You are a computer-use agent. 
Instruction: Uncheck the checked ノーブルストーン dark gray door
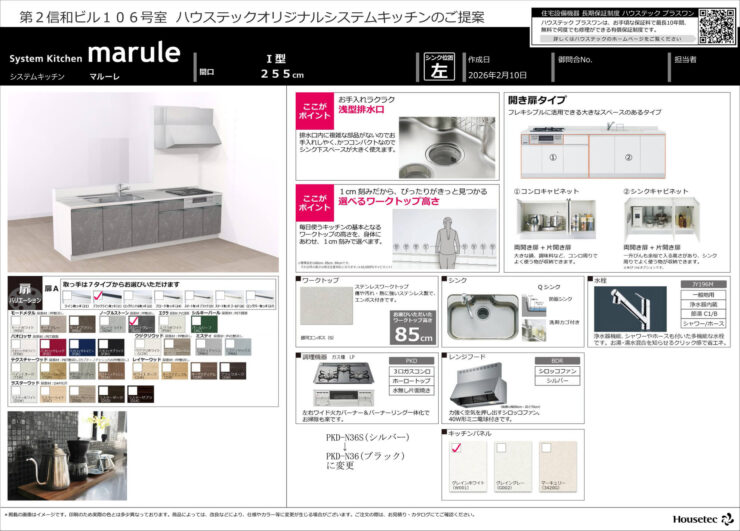coord(133,321)
